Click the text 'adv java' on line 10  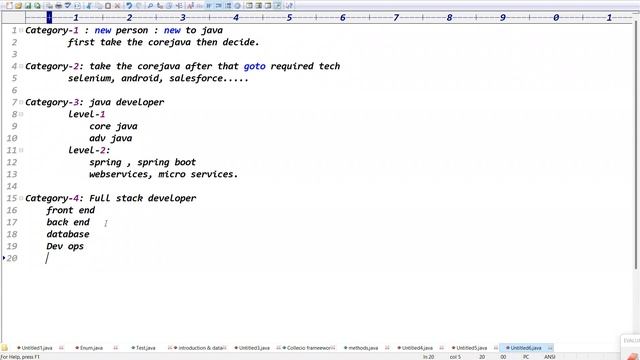point(111,138)
